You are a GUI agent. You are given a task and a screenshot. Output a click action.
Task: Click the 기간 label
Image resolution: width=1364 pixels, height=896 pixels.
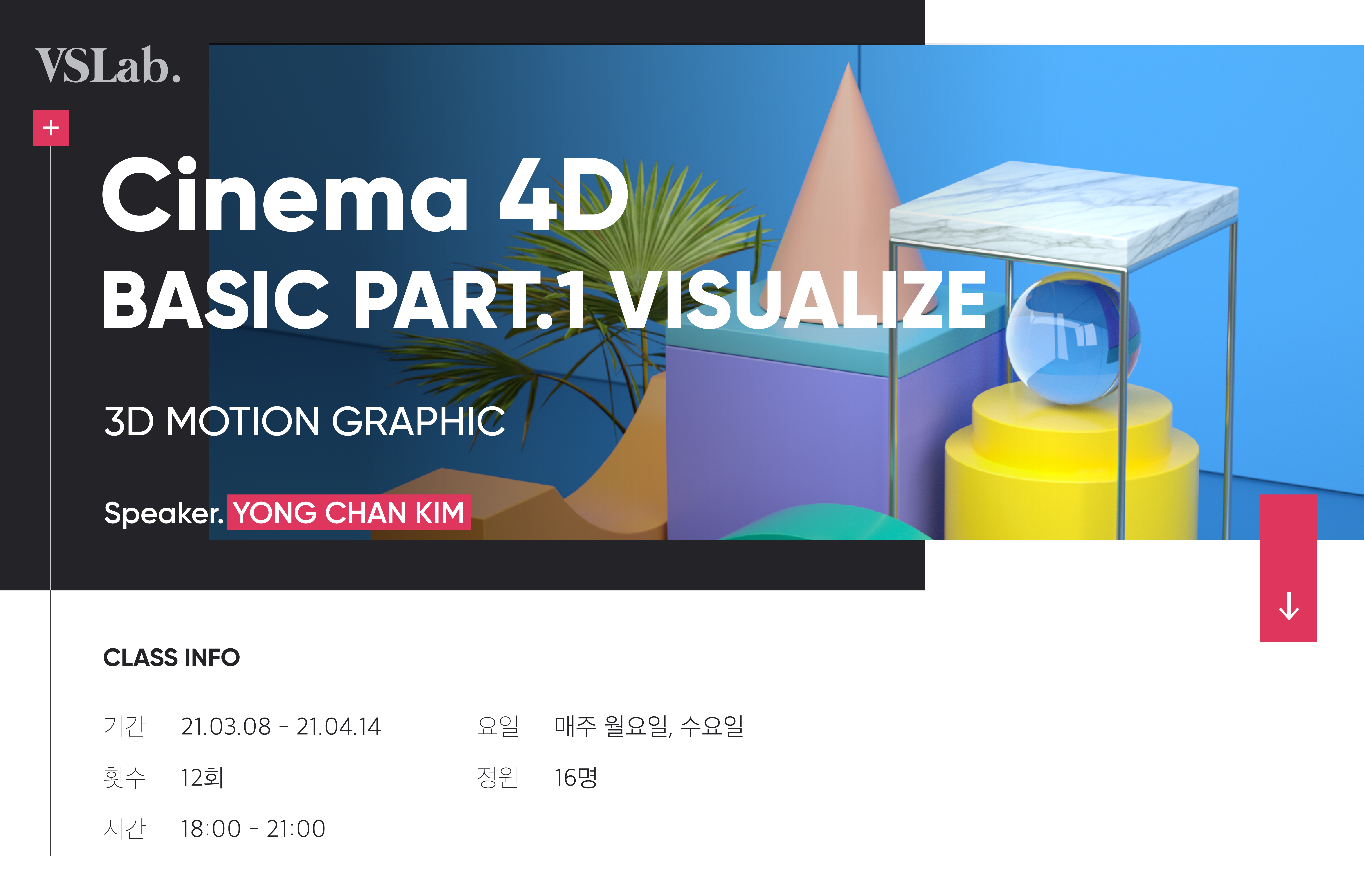point(124,726)
